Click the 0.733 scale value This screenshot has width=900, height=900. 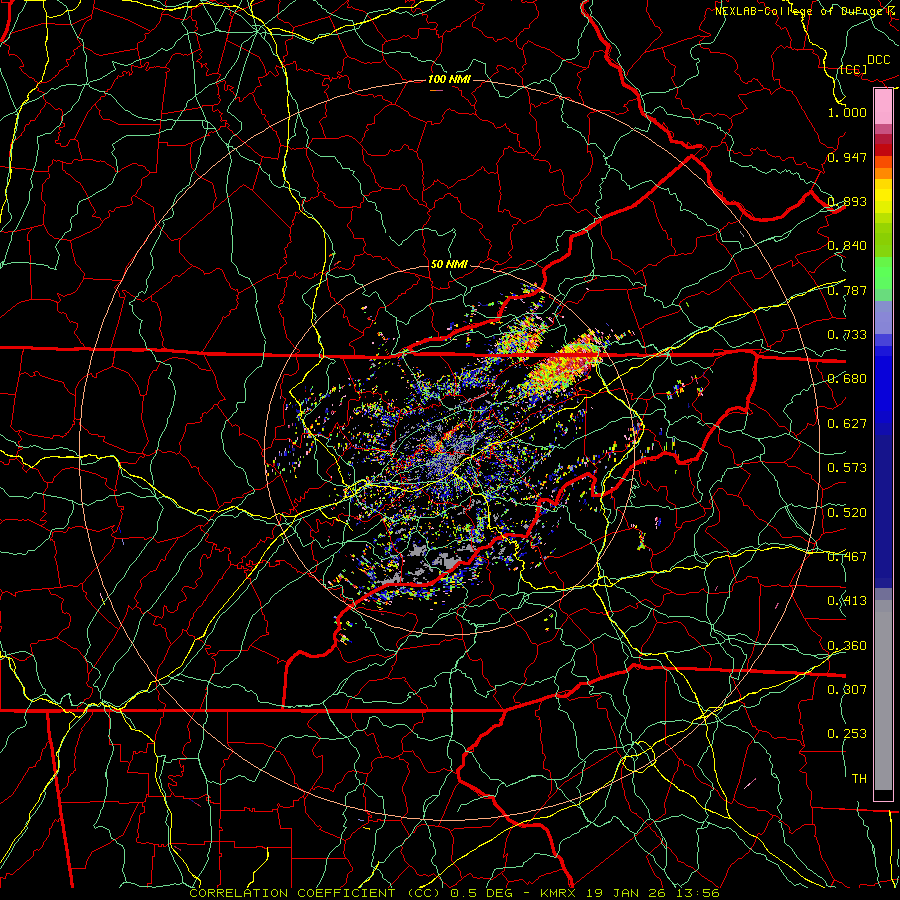point(847,335)
